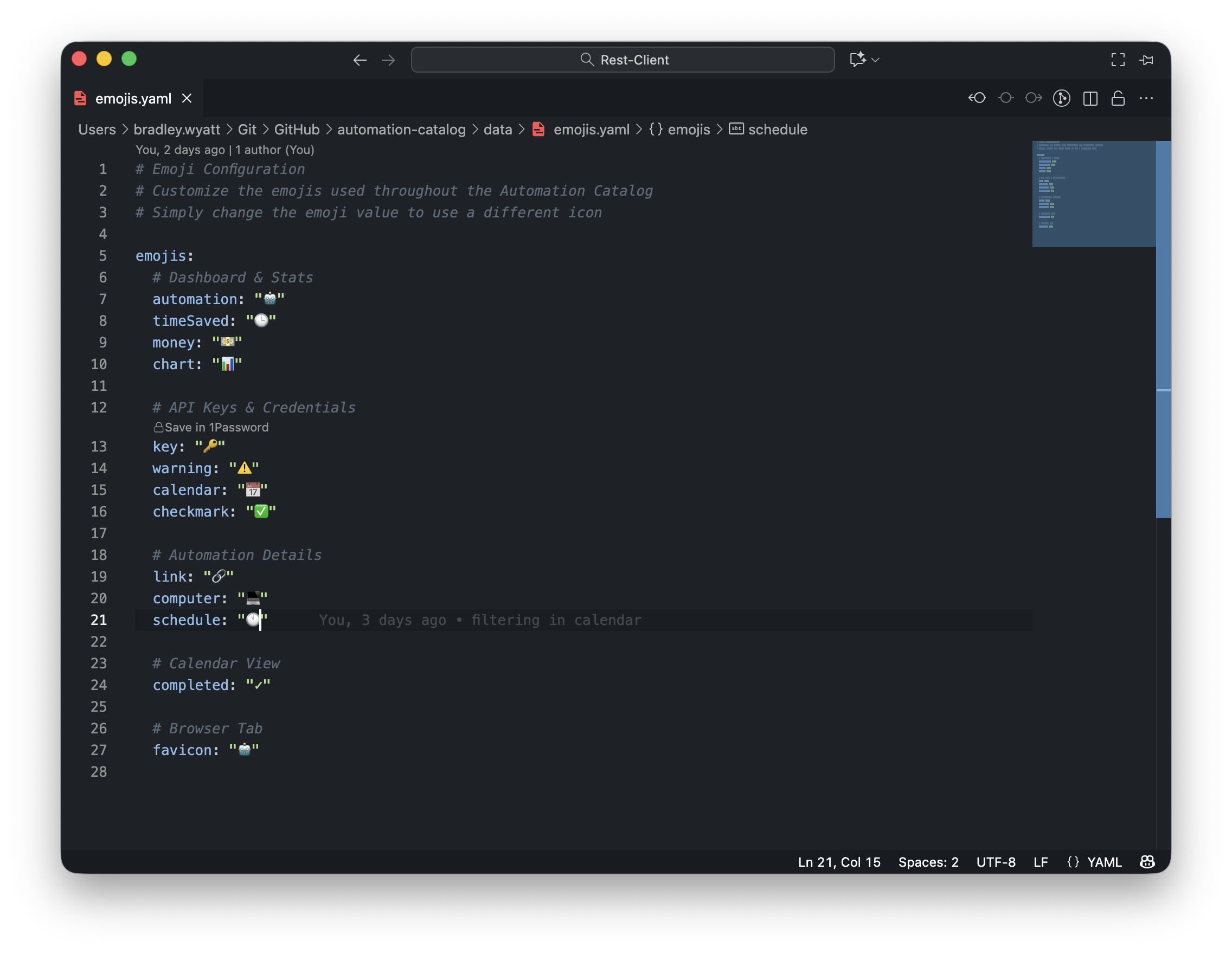The image size is (1232, 954).
Task: Change language mode from YAML
Action: pos(1104,862)
